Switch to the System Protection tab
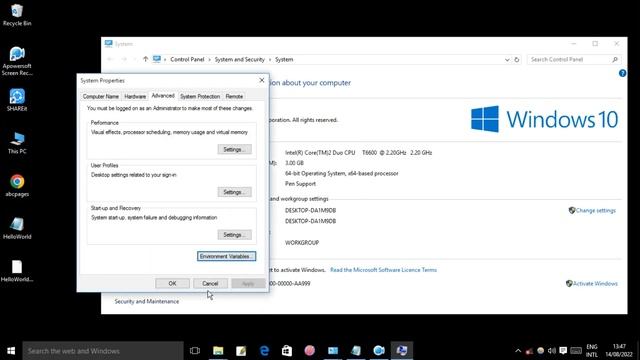Image resolution: width=640 pixels, height=360 pixels. point(200,96)
